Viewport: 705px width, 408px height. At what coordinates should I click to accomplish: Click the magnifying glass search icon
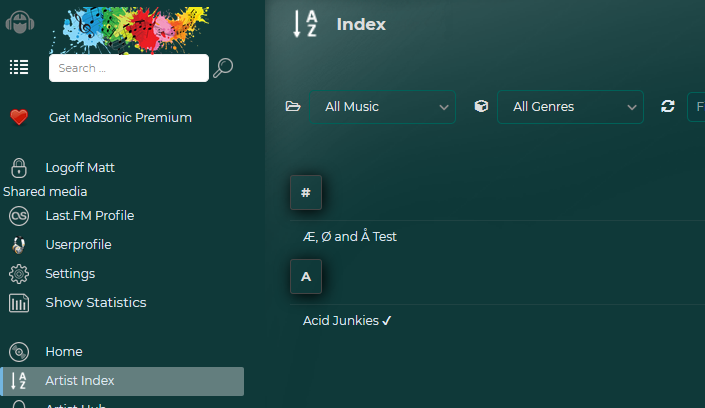(x=224, y=67)
